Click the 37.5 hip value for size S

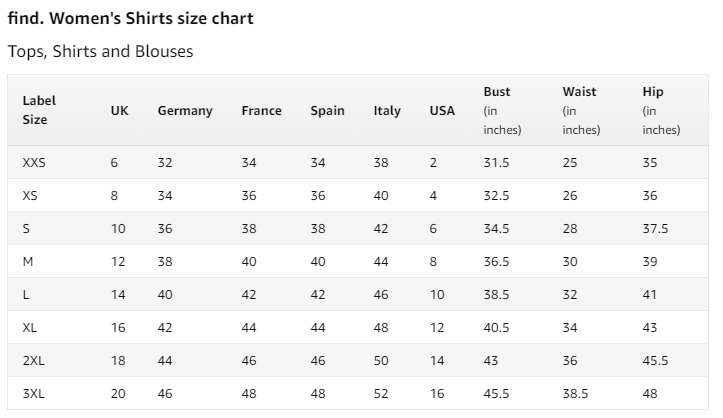[x=655, y=229]
